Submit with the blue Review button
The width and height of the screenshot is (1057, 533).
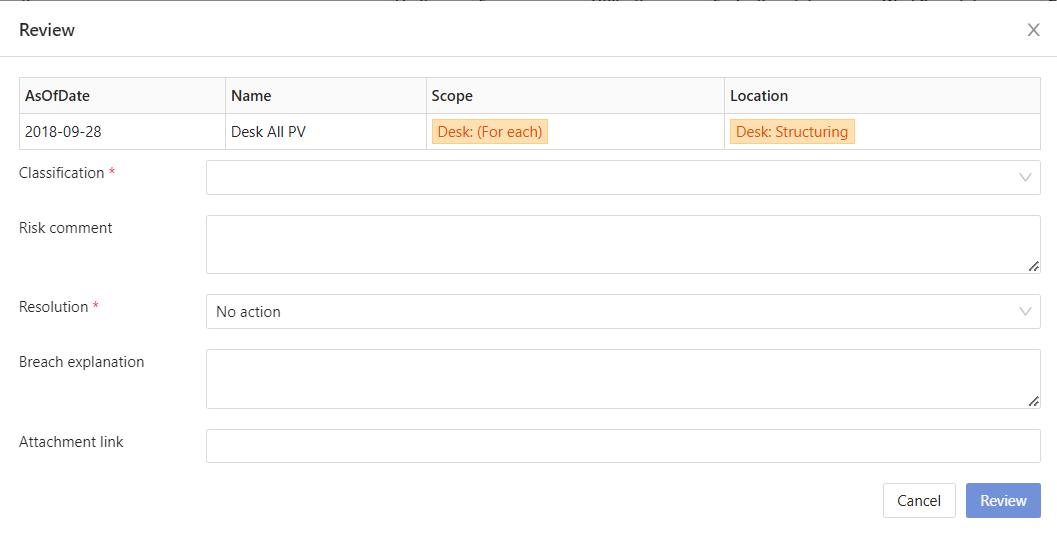(x=1003, y=501)
